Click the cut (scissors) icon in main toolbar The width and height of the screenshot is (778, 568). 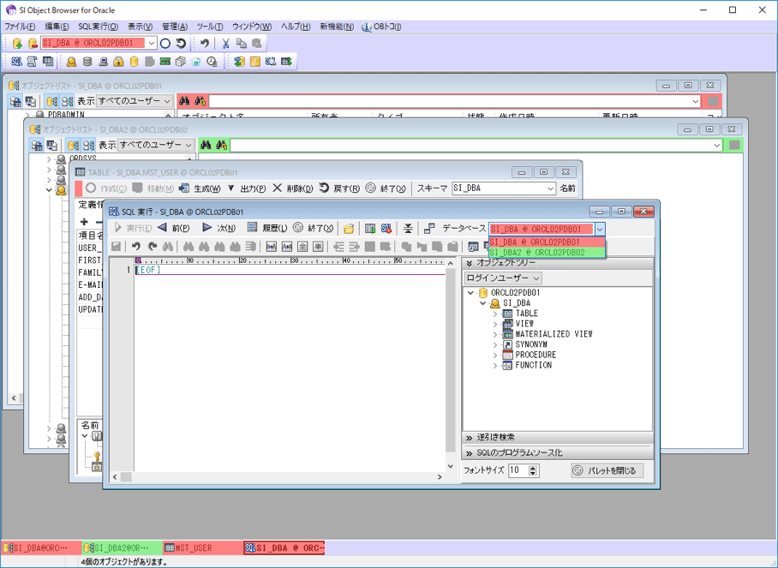pyautogui.click(x=226, y=43)
